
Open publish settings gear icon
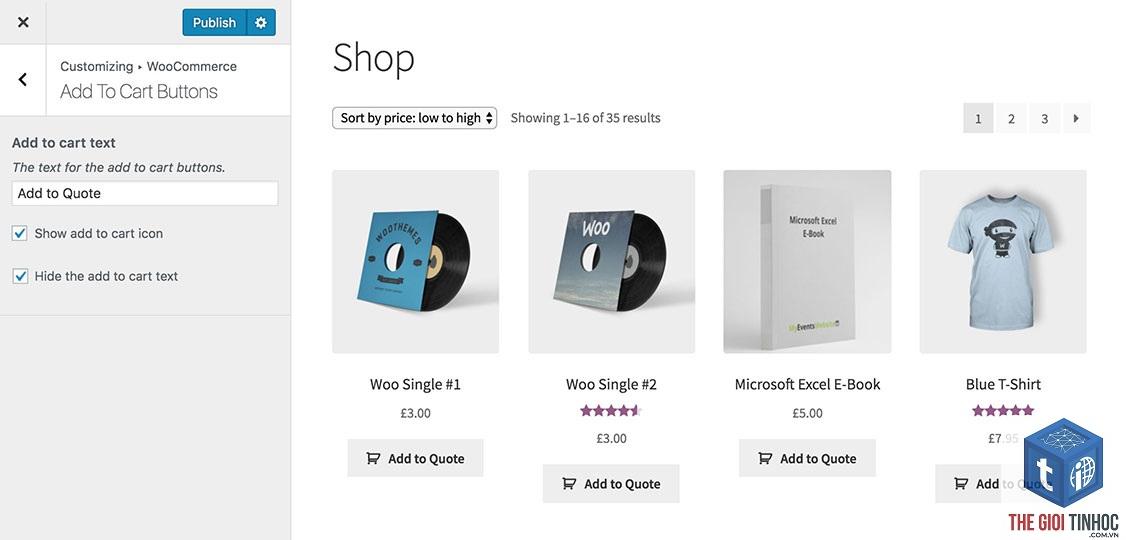261,22
